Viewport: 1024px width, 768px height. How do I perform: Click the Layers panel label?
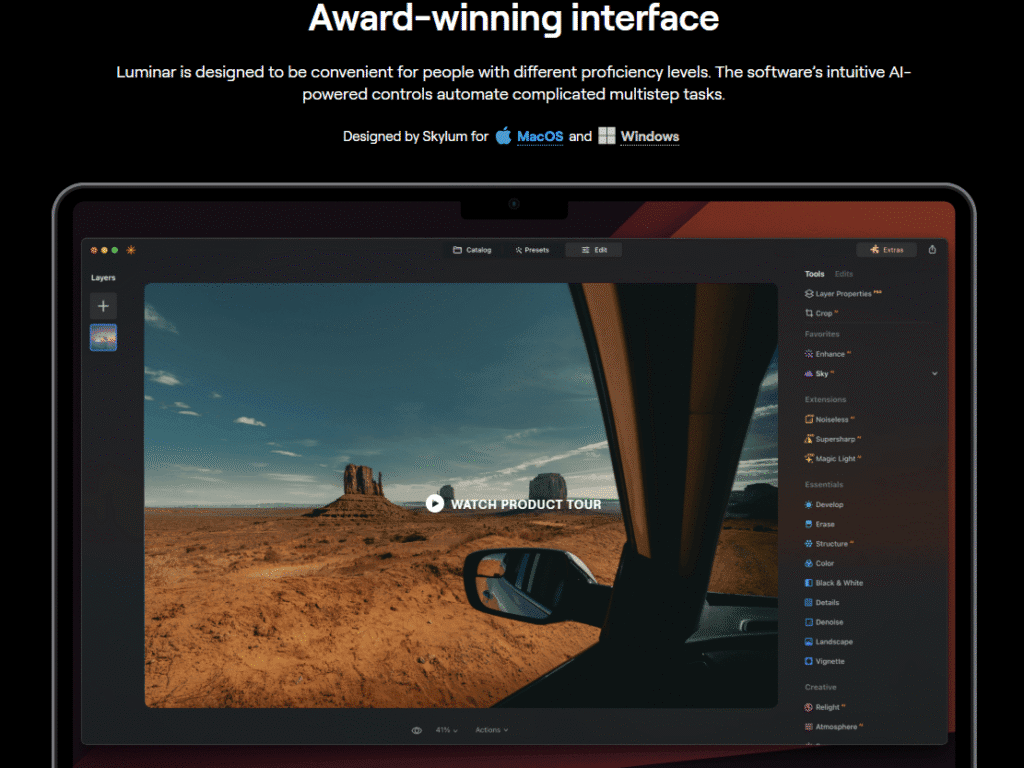(103, 278)
